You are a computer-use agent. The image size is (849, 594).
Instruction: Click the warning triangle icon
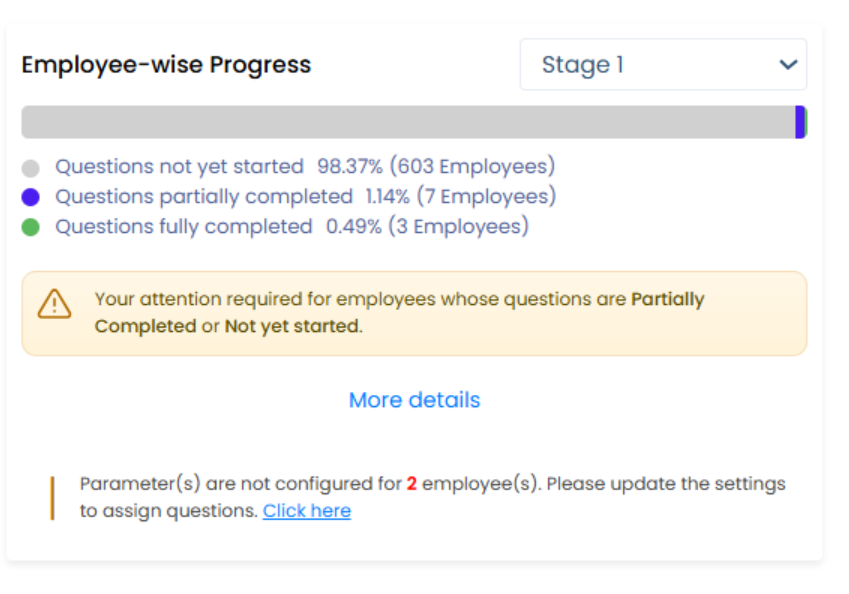[x=55, y=304]
